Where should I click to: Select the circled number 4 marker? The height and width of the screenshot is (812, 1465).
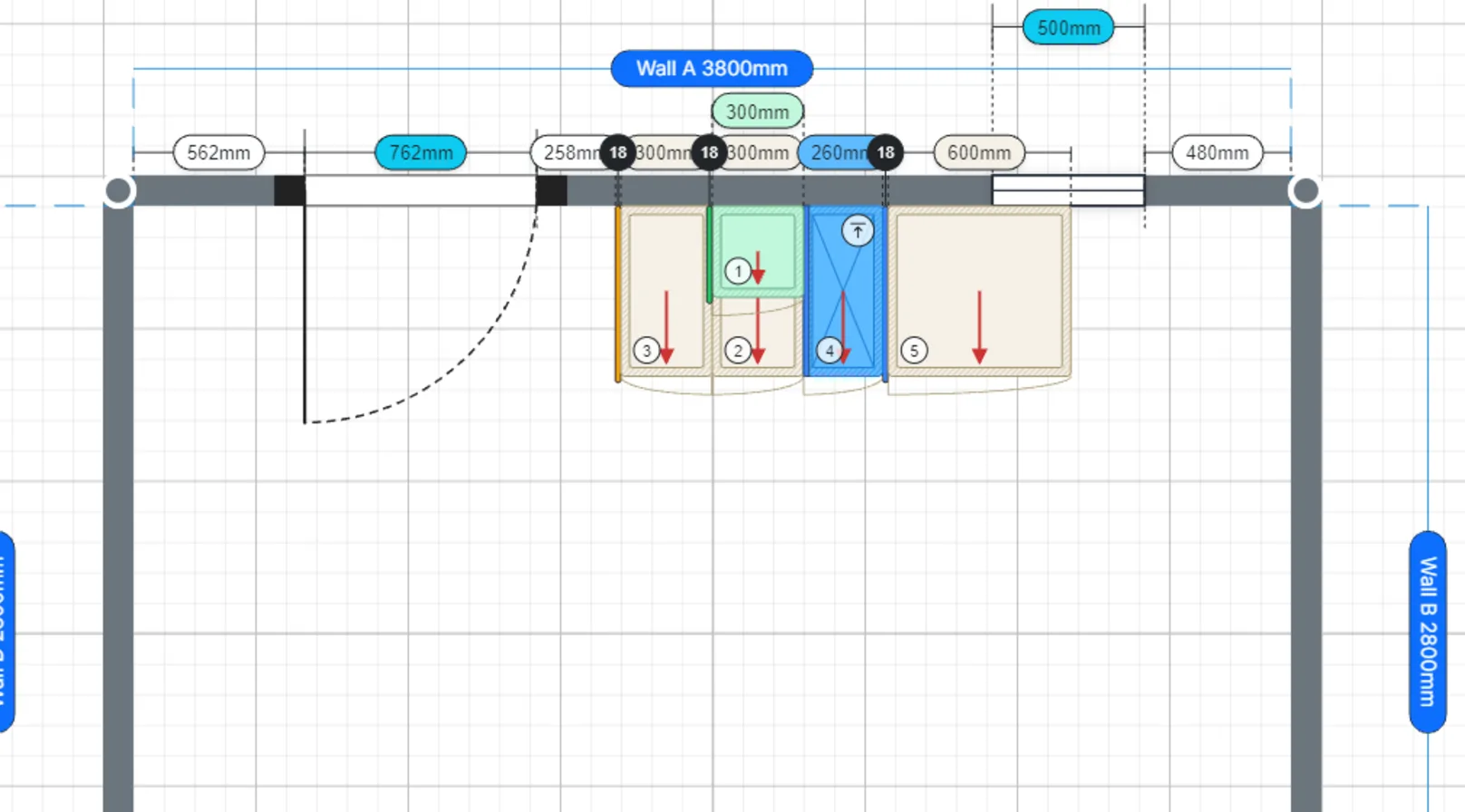[x=830, y=351]
